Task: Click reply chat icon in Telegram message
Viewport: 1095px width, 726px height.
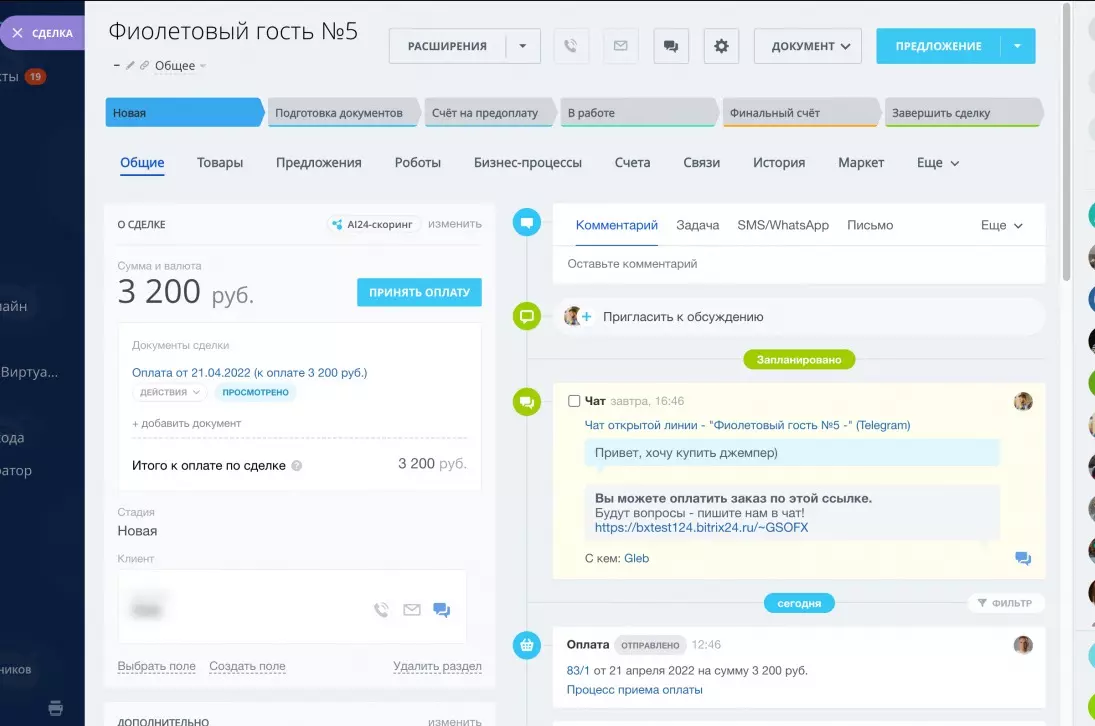Action: click(1022, 558)
